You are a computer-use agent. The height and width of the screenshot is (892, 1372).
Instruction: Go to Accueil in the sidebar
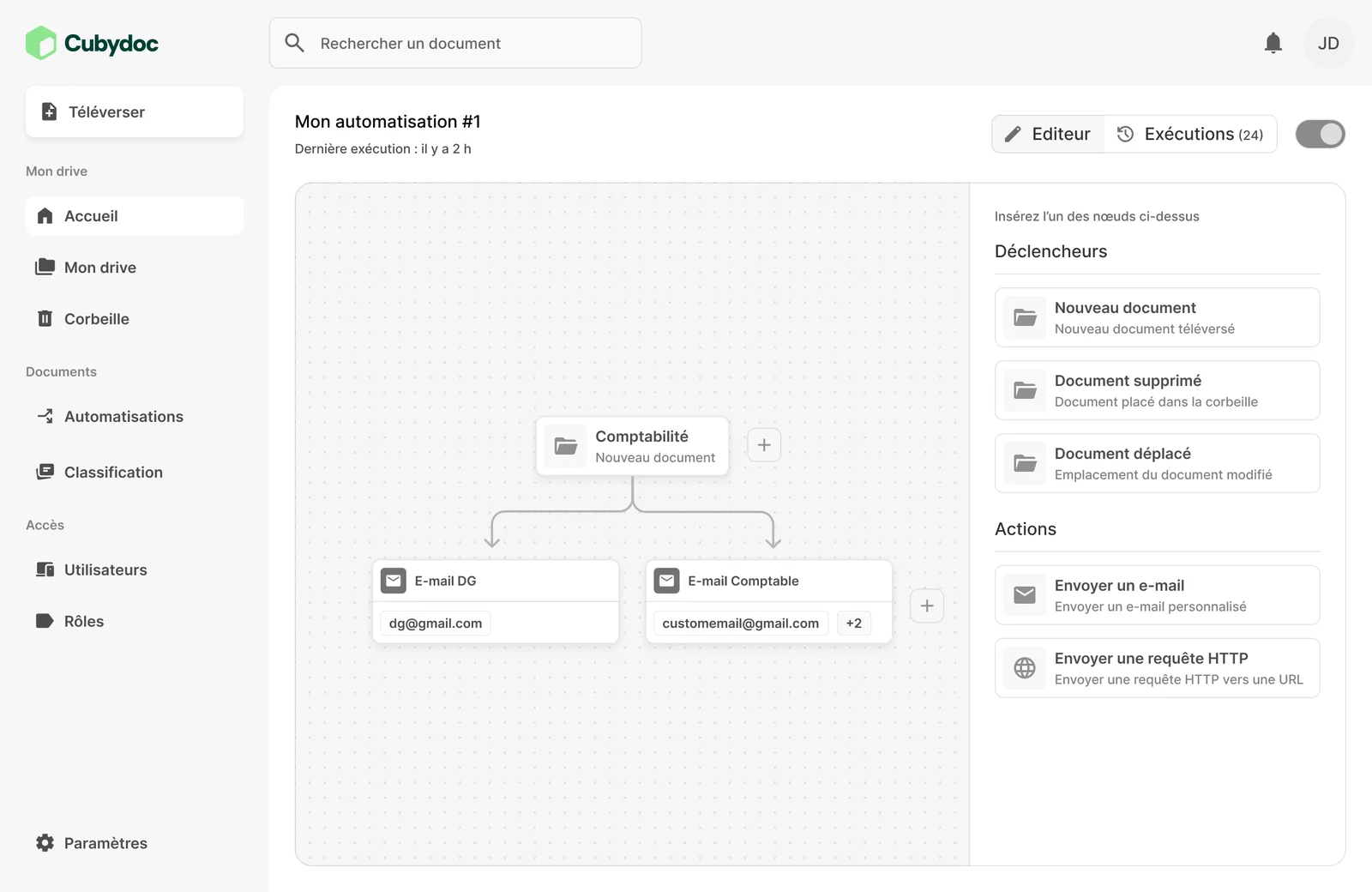pos(135,216)
